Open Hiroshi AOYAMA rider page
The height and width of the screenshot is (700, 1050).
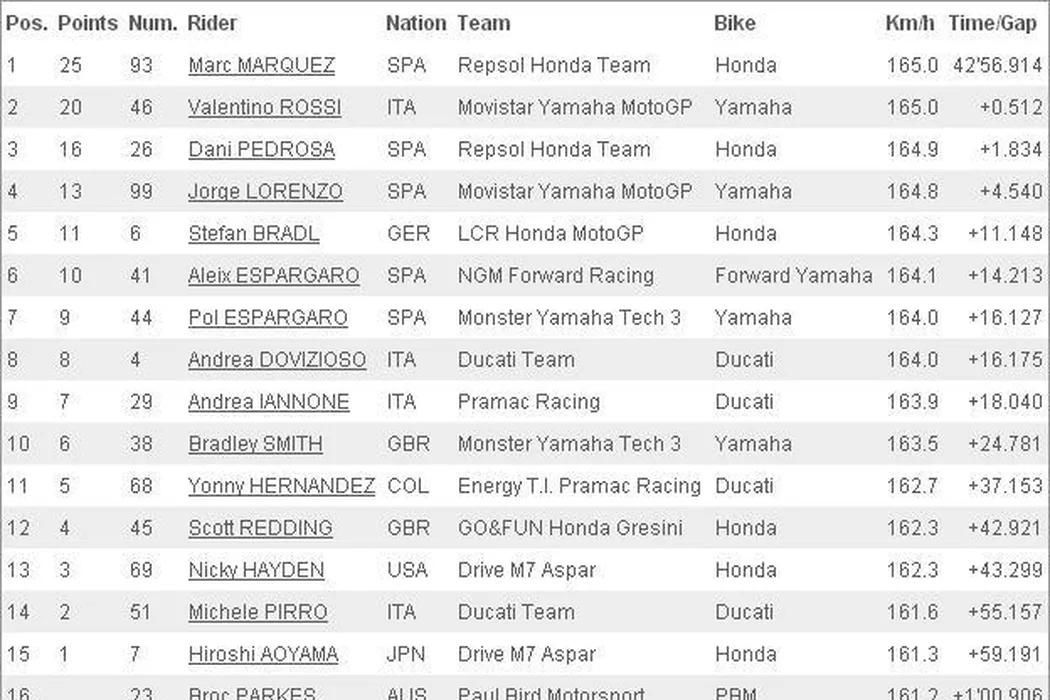click(x=263, y=654)
